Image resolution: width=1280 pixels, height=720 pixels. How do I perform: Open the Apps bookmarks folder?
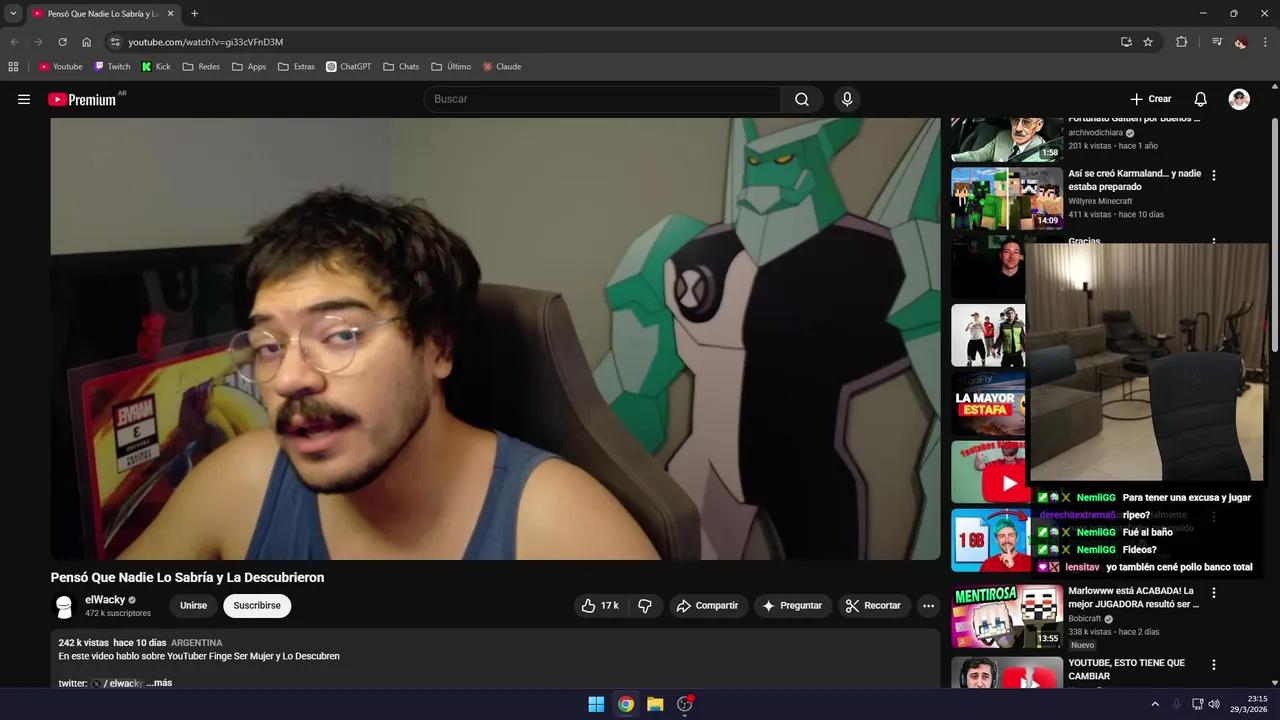click(249, 67)
